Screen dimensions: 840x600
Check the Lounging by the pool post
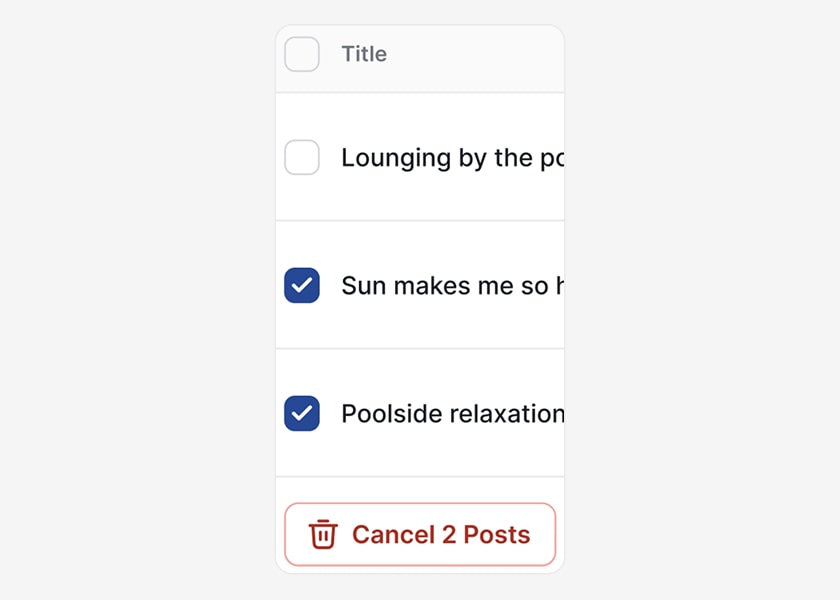click(x=302, y=158)
